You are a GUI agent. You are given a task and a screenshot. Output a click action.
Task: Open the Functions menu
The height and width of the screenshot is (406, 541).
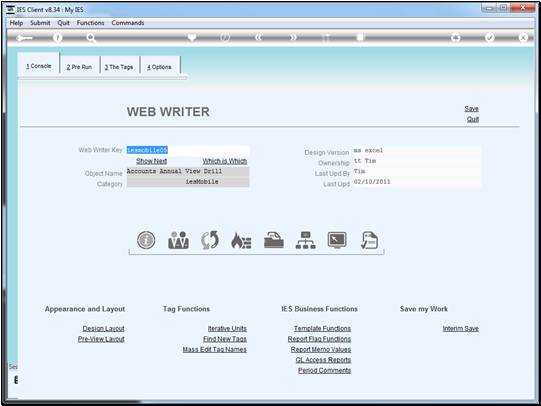(x=90, y=23)
